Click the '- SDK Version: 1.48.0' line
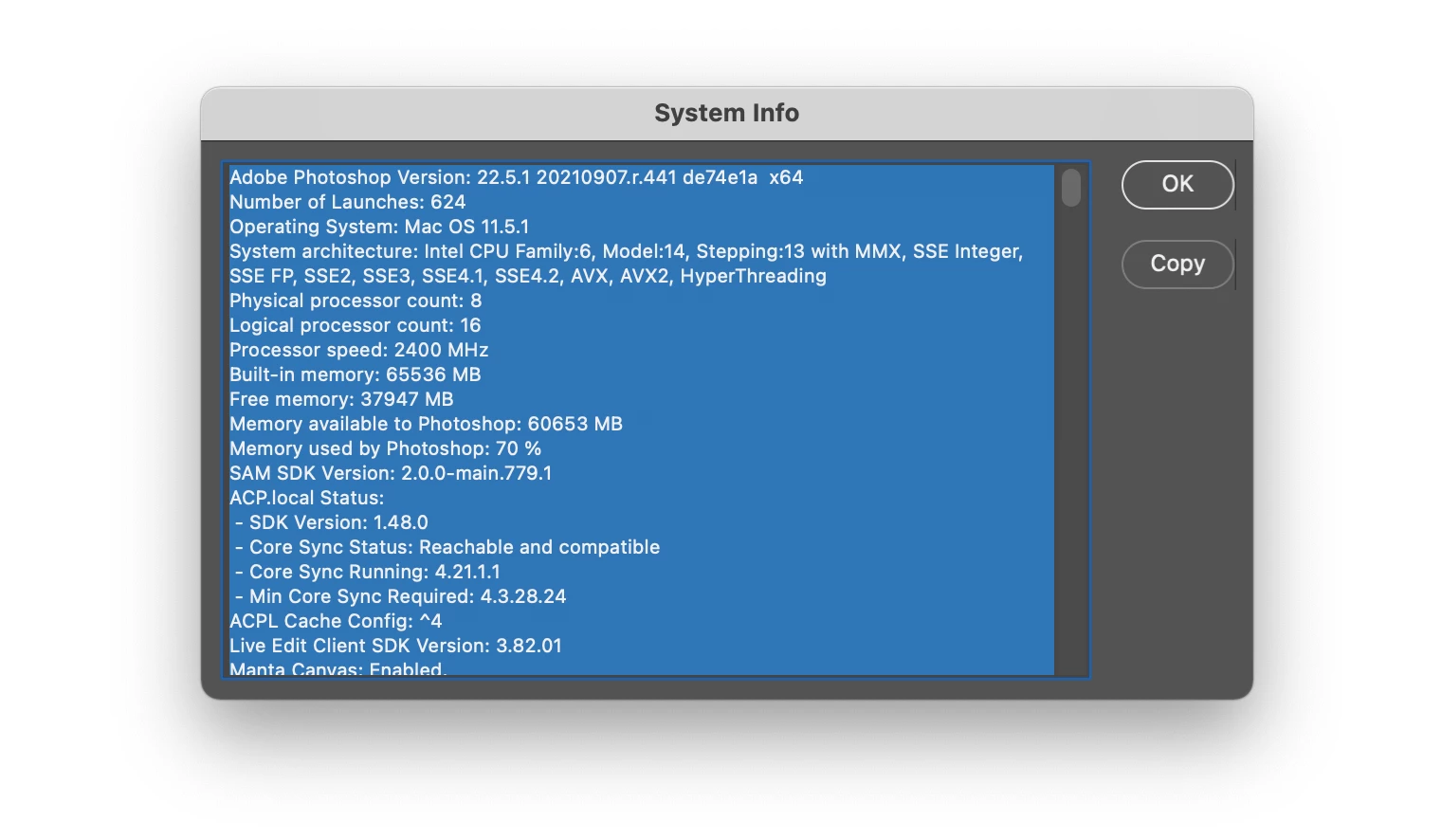Viewport: 1441px width, 840px height. (x=331, y=522)
